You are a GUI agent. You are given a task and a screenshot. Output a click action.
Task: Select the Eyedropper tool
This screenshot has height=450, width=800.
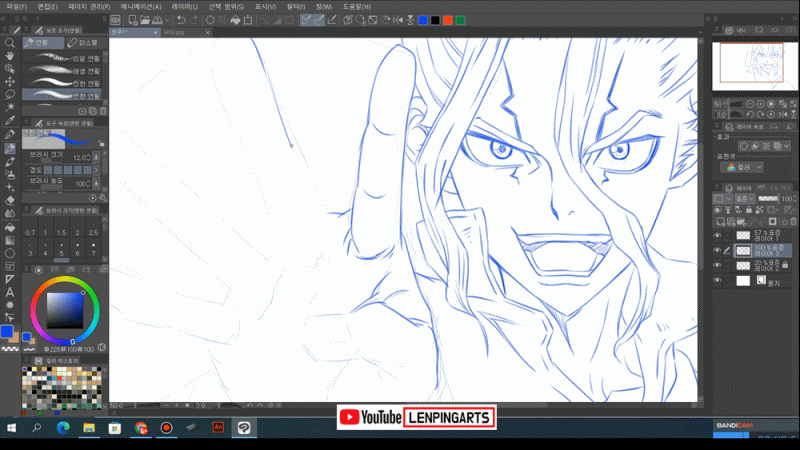pyautogui.click(x=10, y=121)
